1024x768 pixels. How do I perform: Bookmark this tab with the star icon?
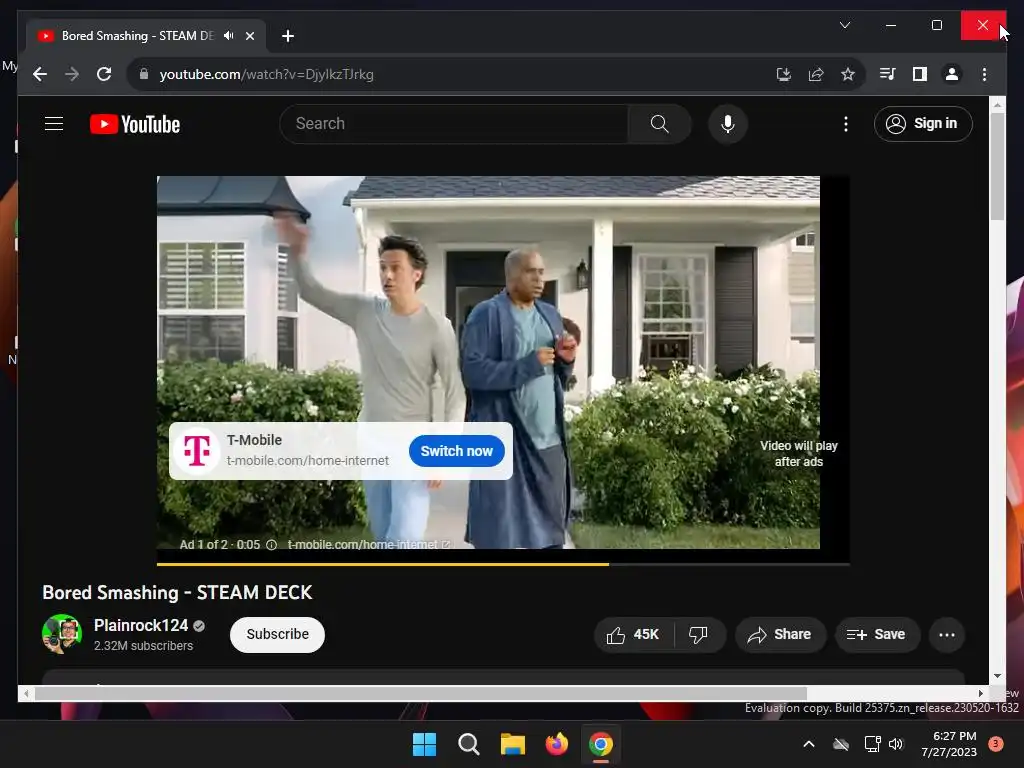tap(848, 74)
